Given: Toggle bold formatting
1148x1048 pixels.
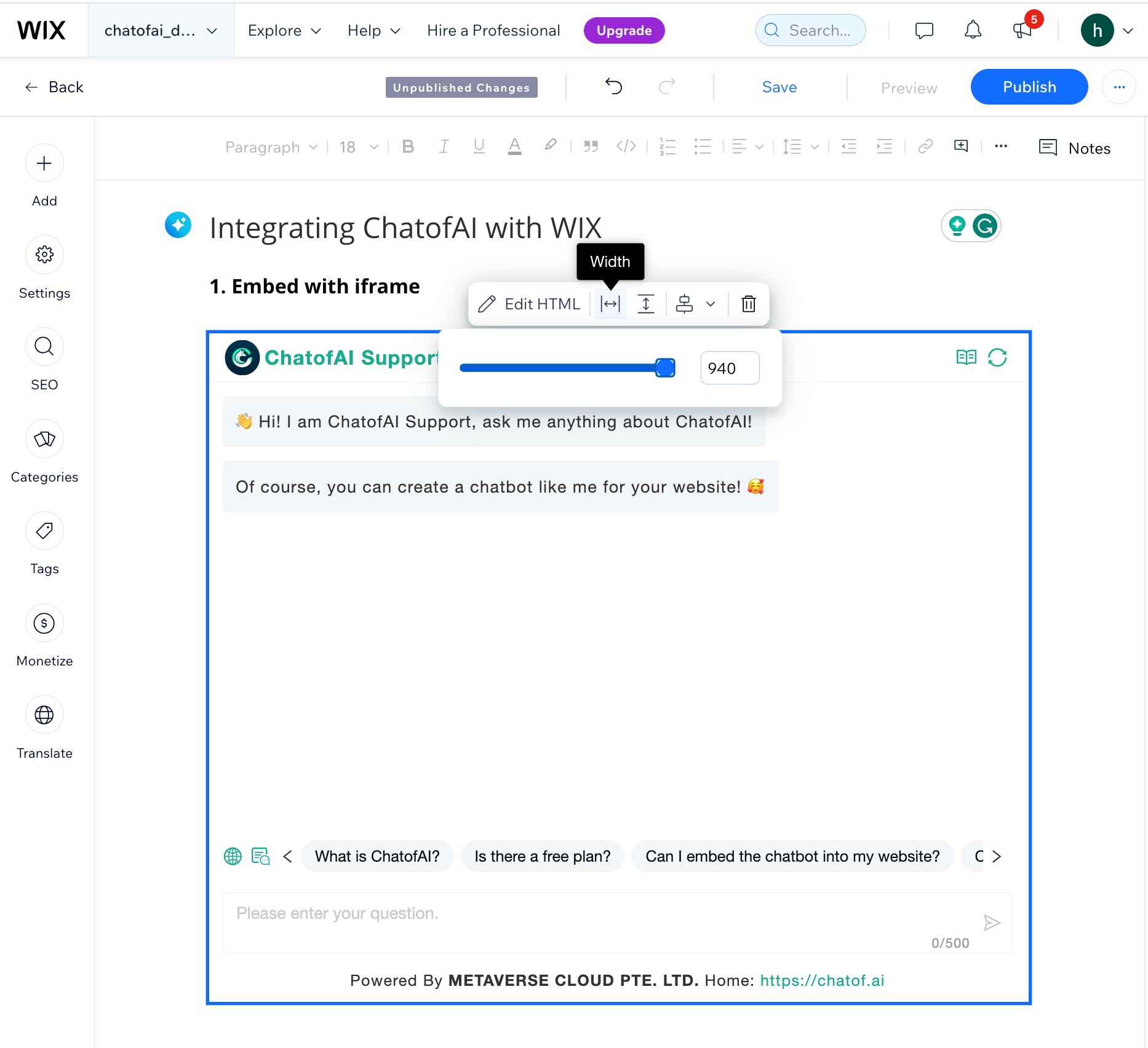Looking at the screenshot, I should pos(408,146).
